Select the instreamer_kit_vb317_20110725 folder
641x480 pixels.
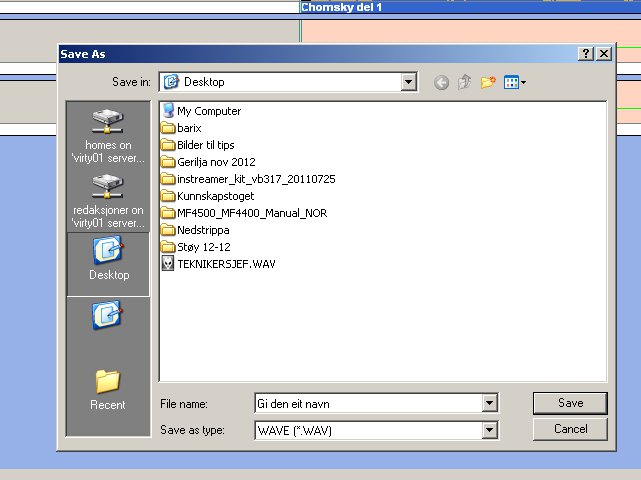pos(248,179)
